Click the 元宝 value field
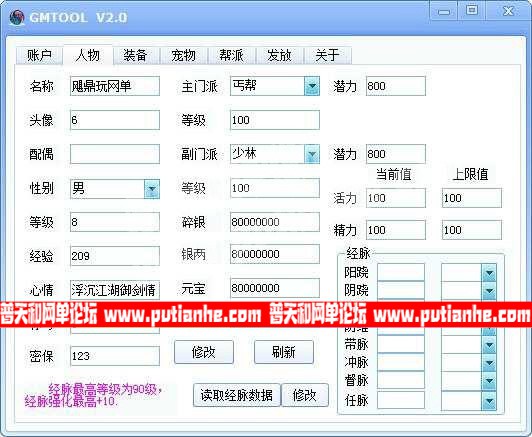The height and width of the screenshot is (437, 532). (x=274, y=288)
